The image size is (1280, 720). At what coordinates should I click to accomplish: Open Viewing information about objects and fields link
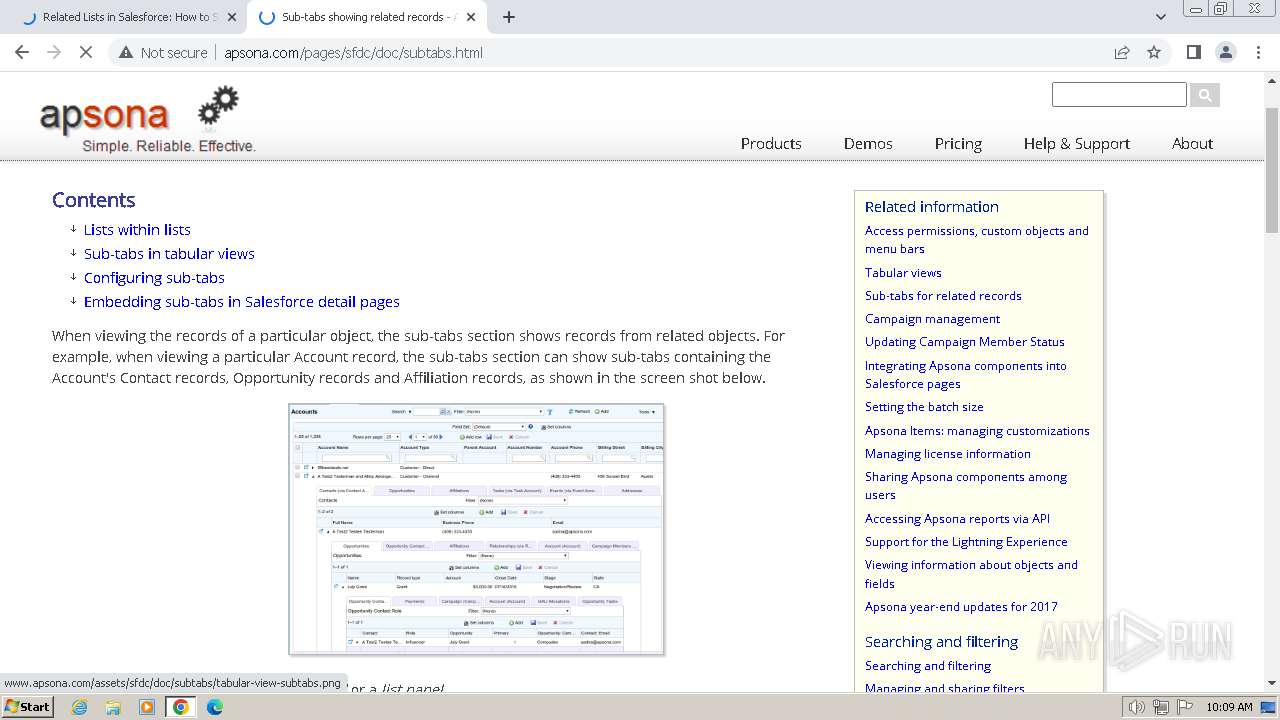(x=971, y=574)
